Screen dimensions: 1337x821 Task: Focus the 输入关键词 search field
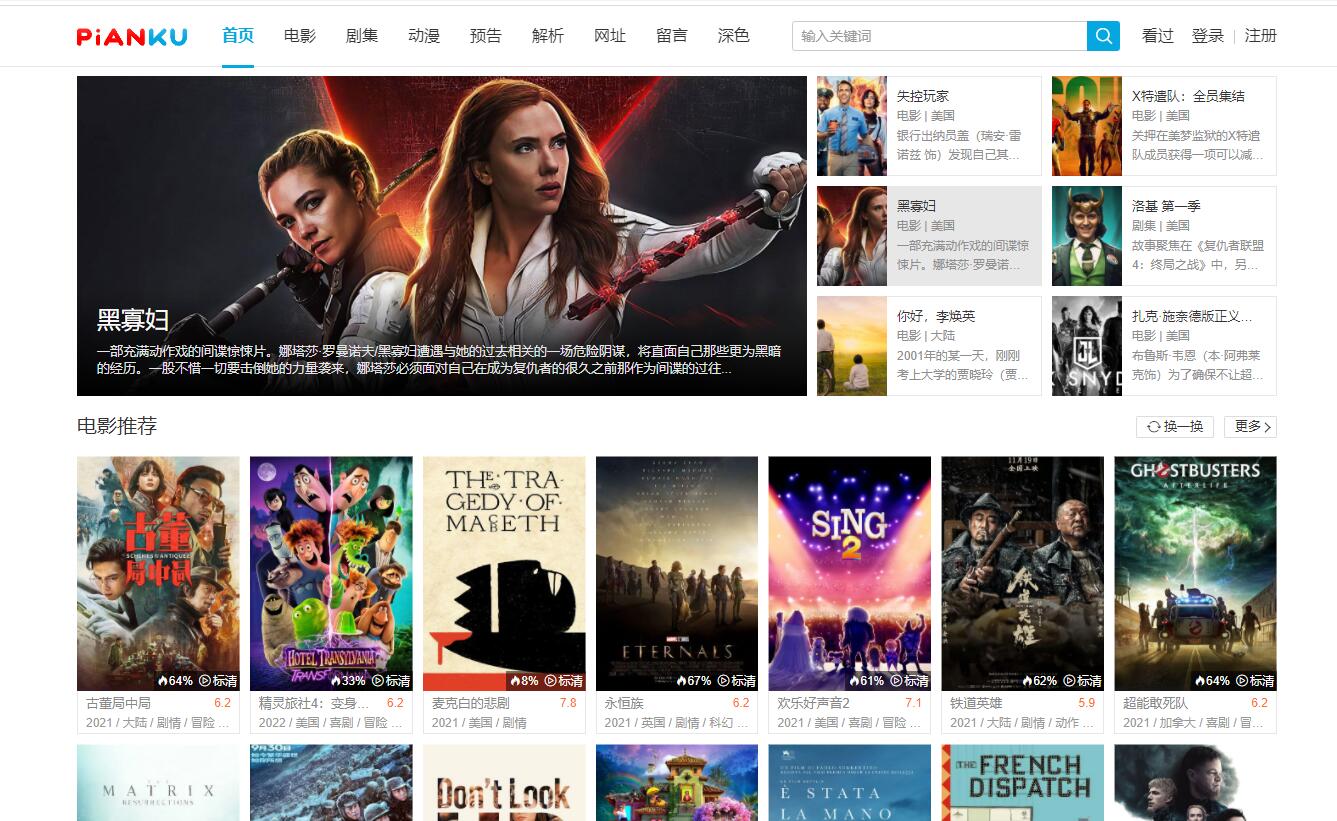(x=940, y=36)
